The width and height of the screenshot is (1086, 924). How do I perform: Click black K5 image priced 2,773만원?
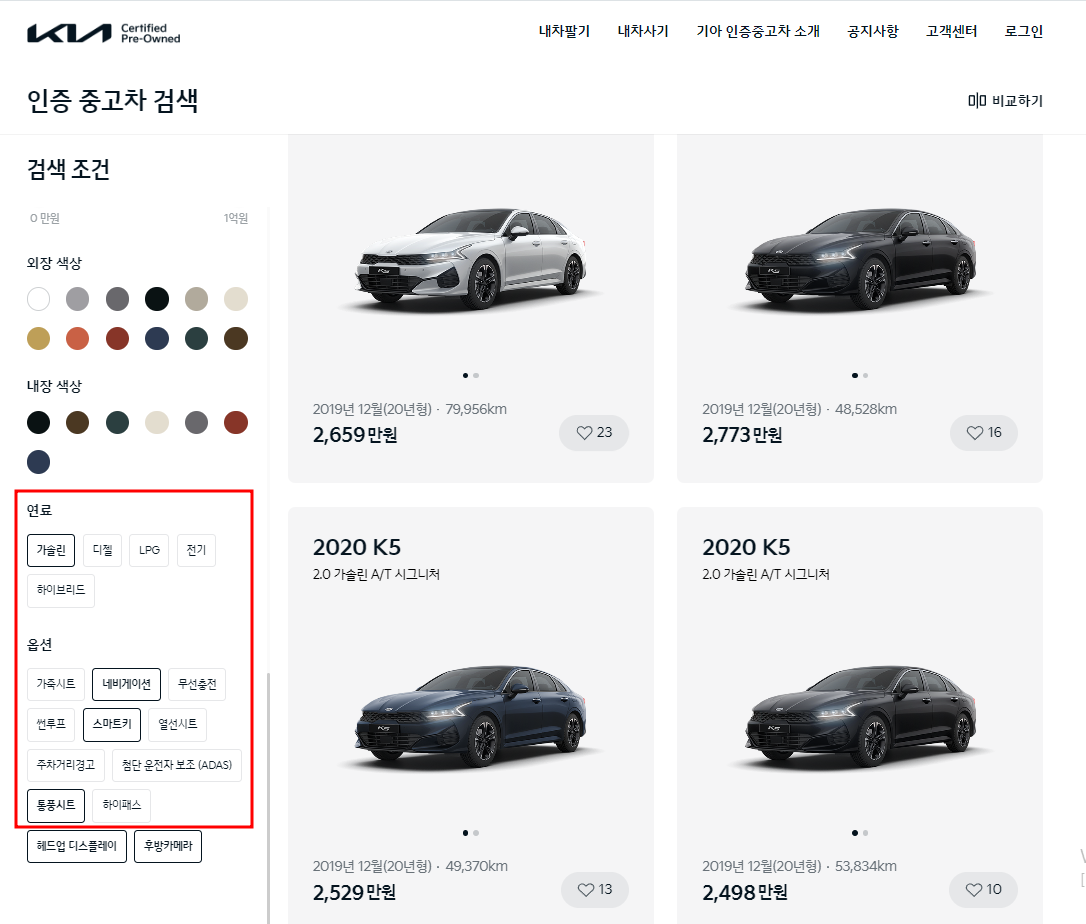tap(860, 258)
